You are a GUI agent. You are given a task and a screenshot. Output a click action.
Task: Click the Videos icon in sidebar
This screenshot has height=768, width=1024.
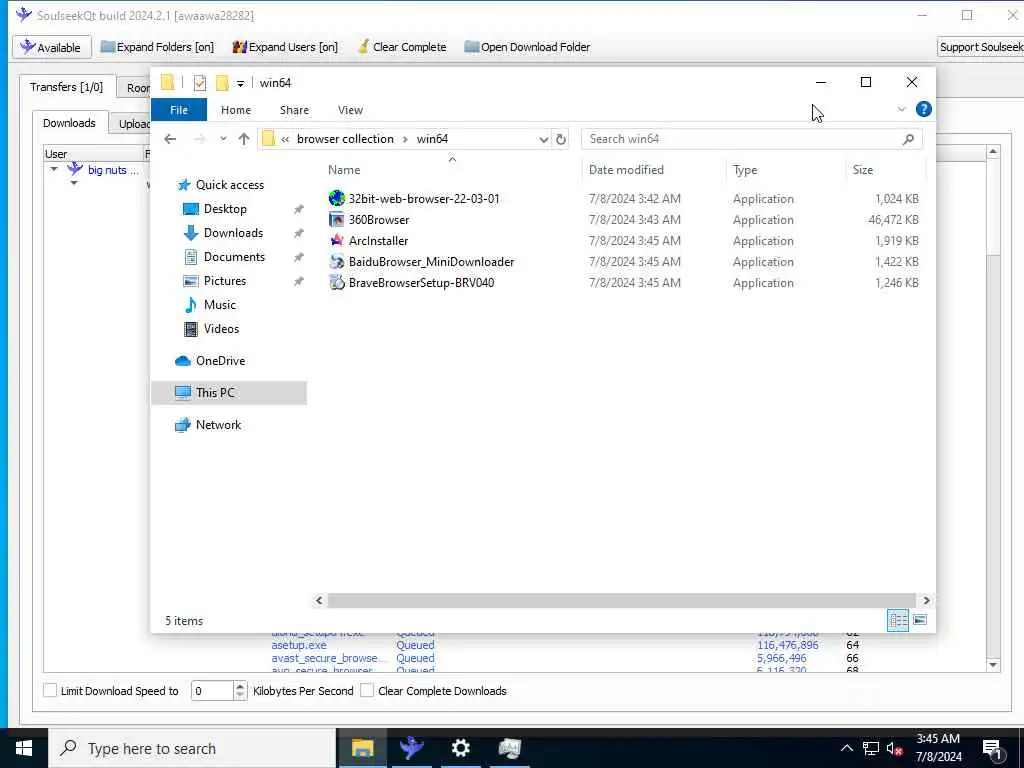click(191, 328)
